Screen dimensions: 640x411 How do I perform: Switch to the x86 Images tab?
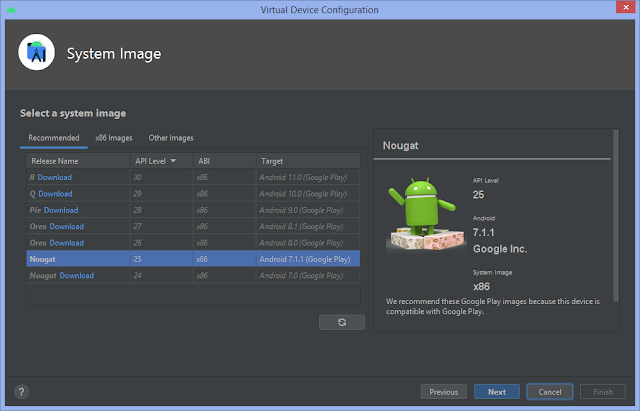pos(114,138)
